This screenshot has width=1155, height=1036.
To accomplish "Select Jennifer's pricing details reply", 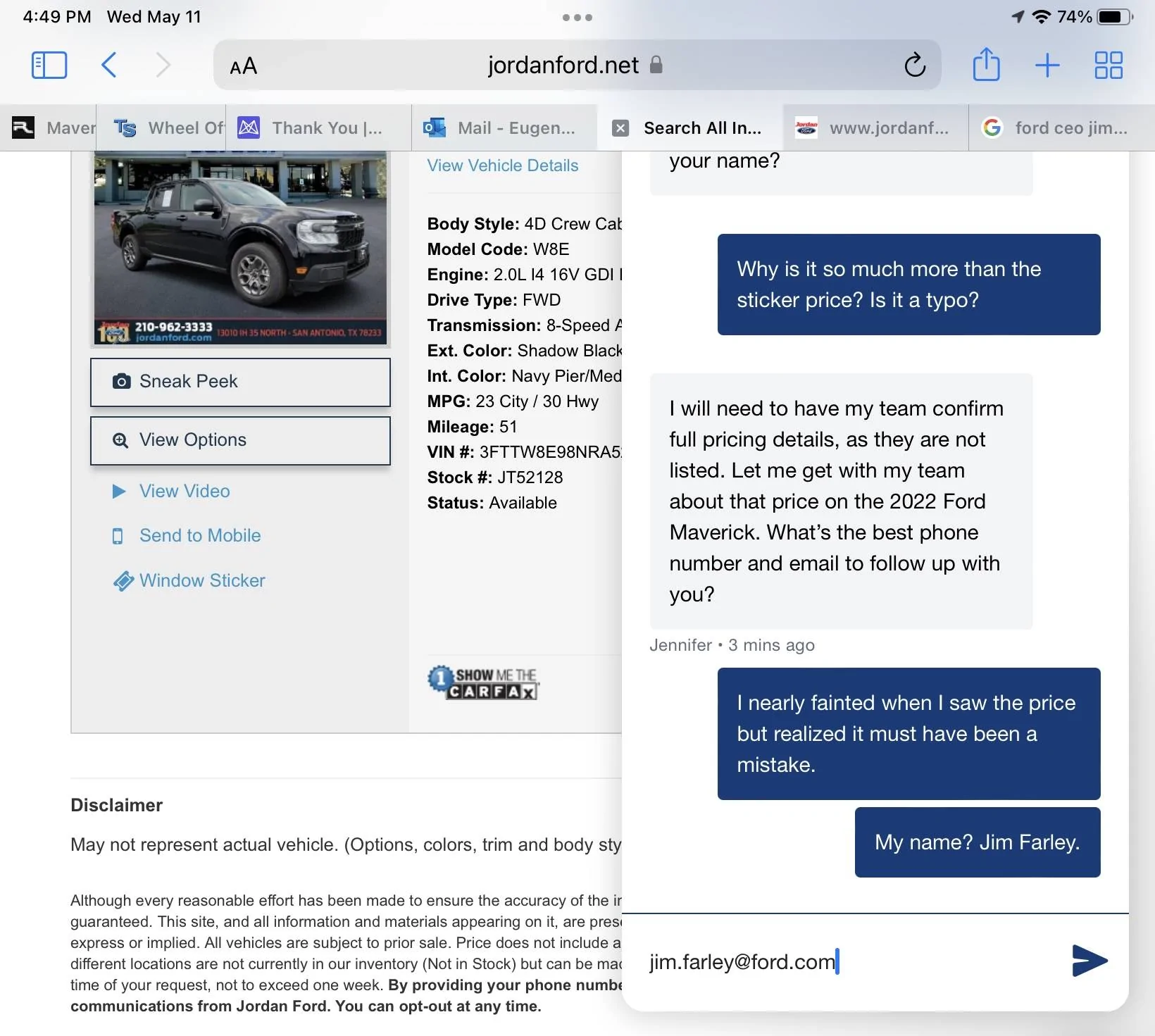I will [x=841, y=501].
